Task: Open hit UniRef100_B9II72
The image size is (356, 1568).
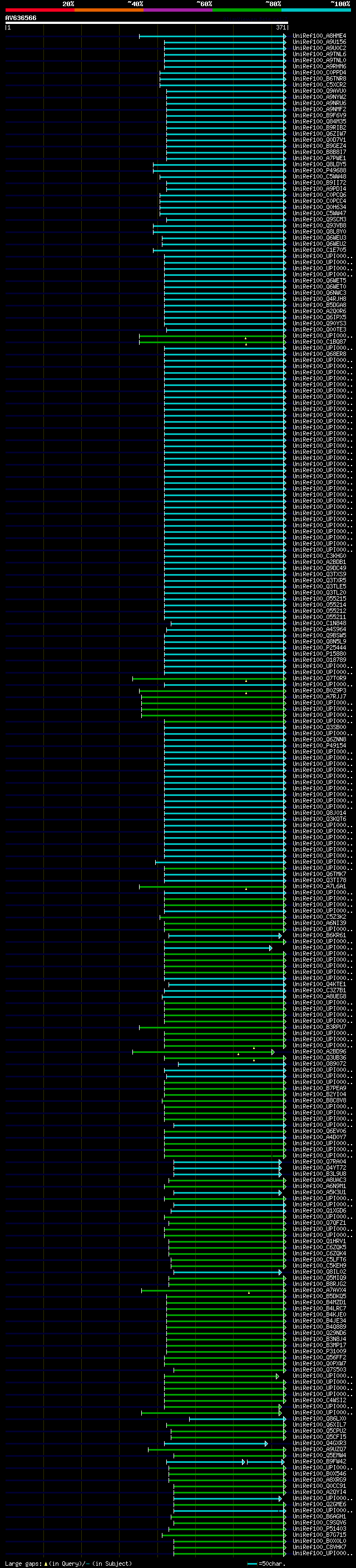Action: pos(319,182)
